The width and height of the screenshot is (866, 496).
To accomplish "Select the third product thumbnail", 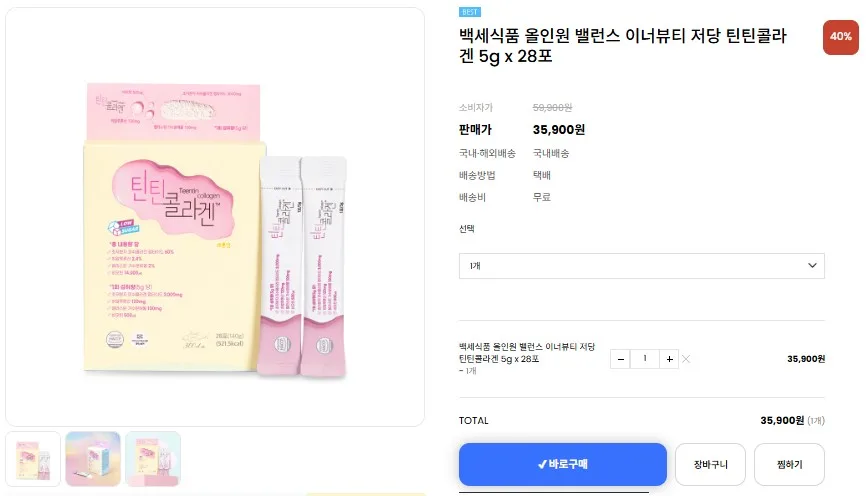I will tap(153, 459).
